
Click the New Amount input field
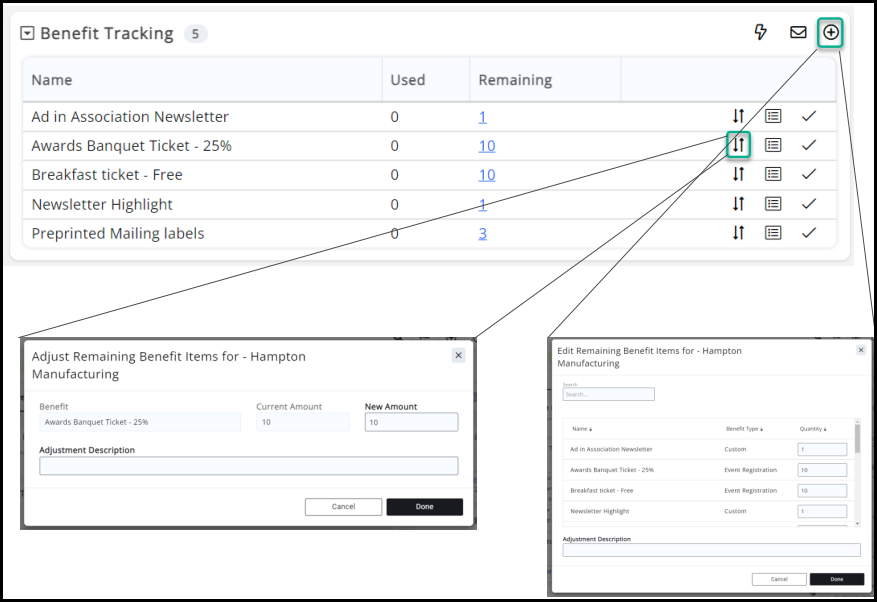411,423
